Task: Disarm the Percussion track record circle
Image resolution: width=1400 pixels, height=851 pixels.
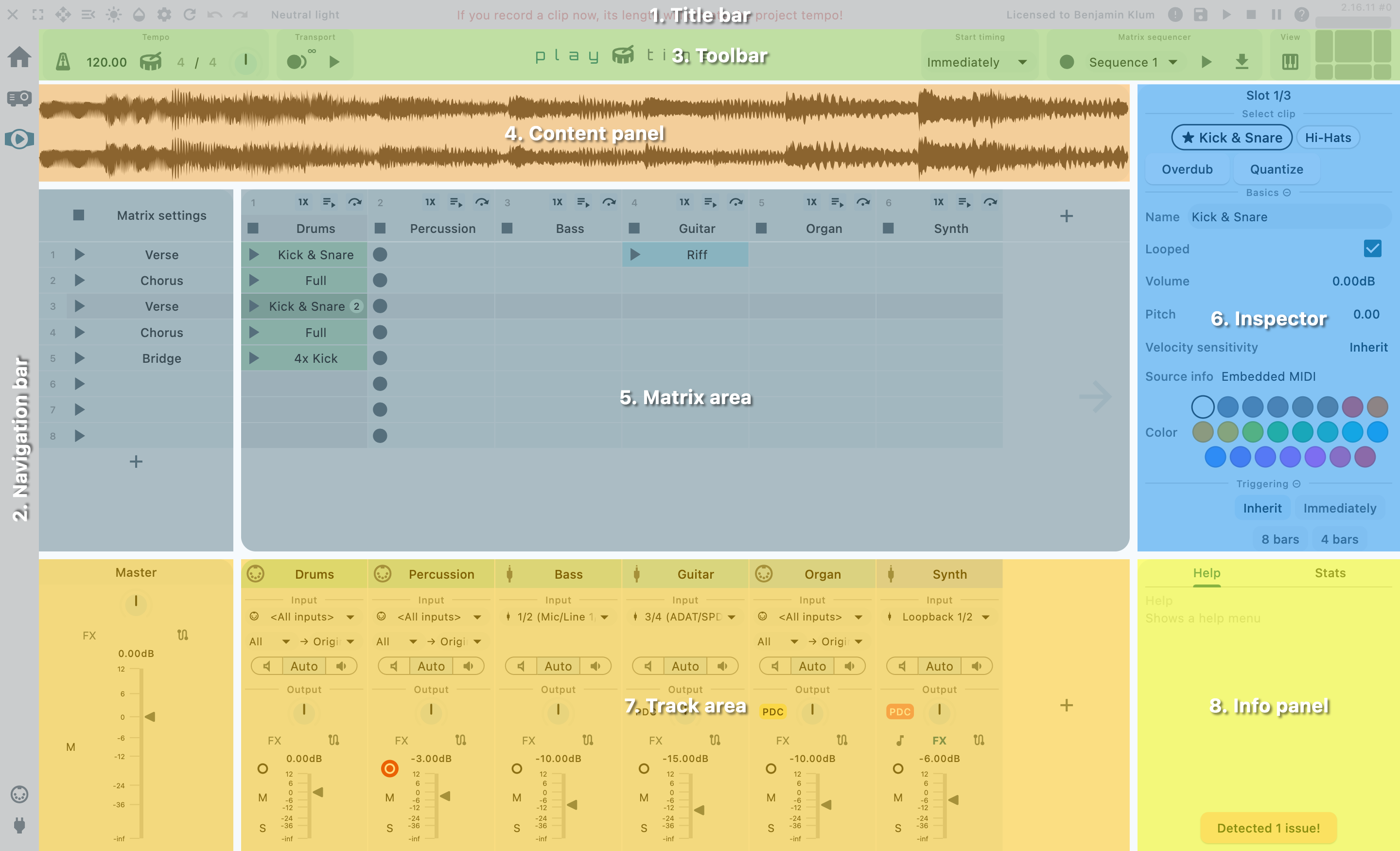Action: 390,768
